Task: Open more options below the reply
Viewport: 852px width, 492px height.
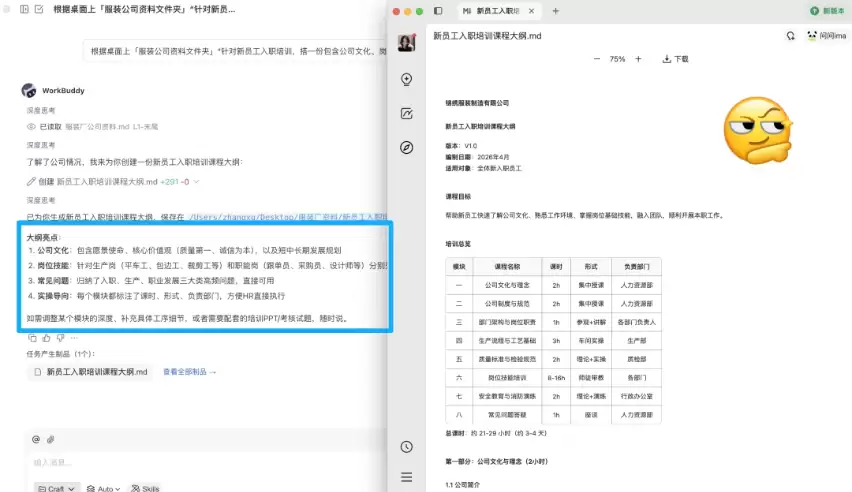Action: click(74, 338)
